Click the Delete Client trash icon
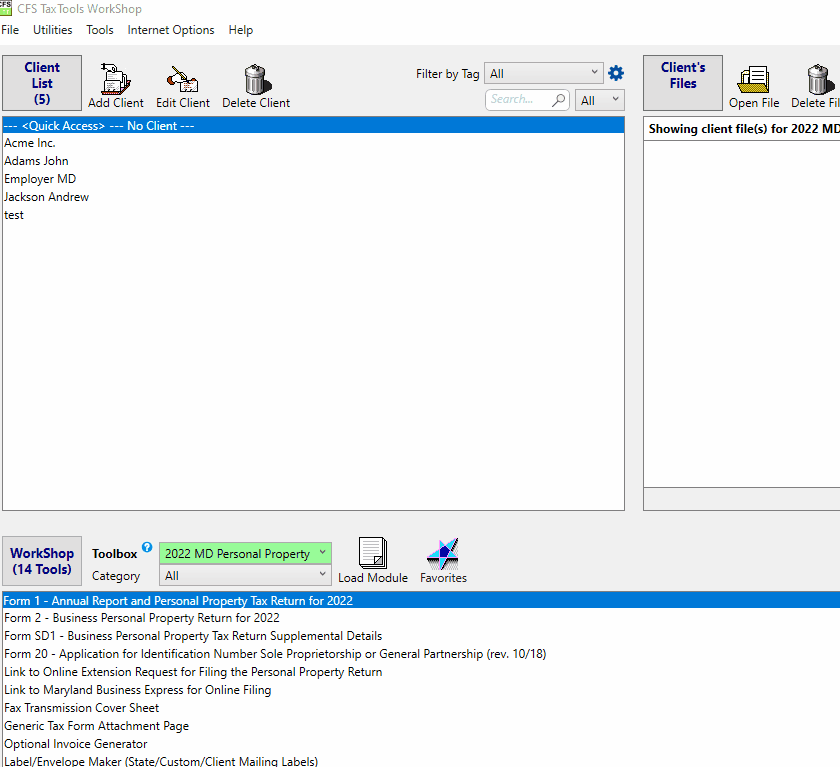The height and width of the screenshot is (767, 840). coord(257,79)
